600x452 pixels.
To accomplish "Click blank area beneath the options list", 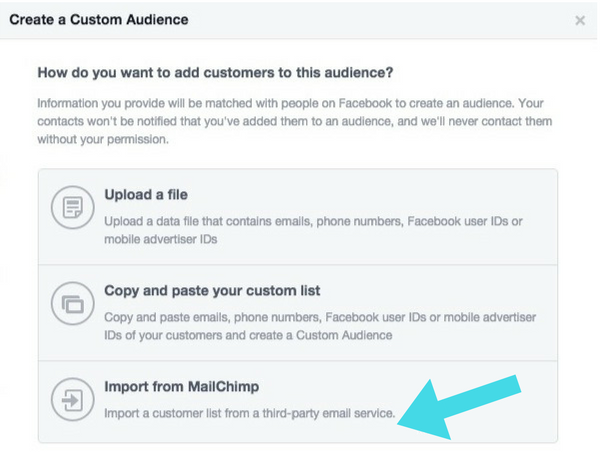I will click(x=298, y=447).
